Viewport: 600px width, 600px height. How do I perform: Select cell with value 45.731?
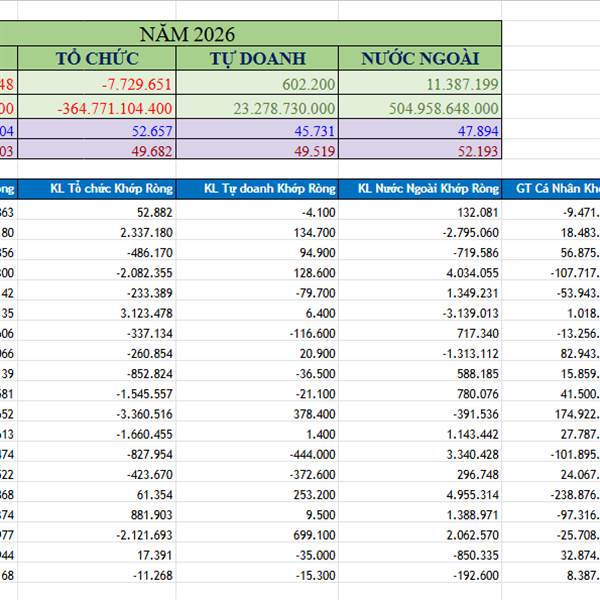tap(257, 129)
